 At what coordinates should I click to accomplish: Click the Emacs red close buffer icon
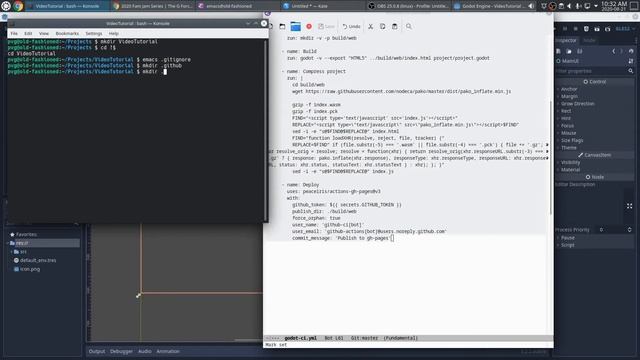point(309,27)
